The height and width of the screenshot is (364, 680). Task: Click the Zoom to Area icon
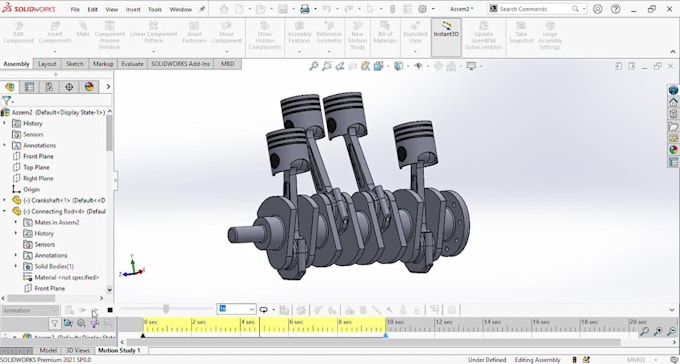[327, 66]
